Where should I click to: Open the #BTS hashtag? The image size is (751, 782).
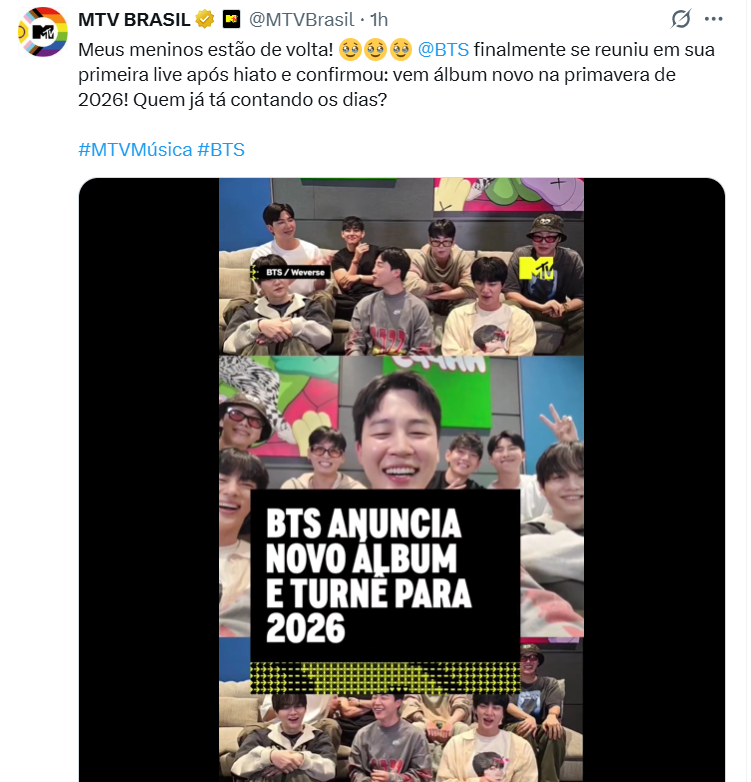point(221,150)
